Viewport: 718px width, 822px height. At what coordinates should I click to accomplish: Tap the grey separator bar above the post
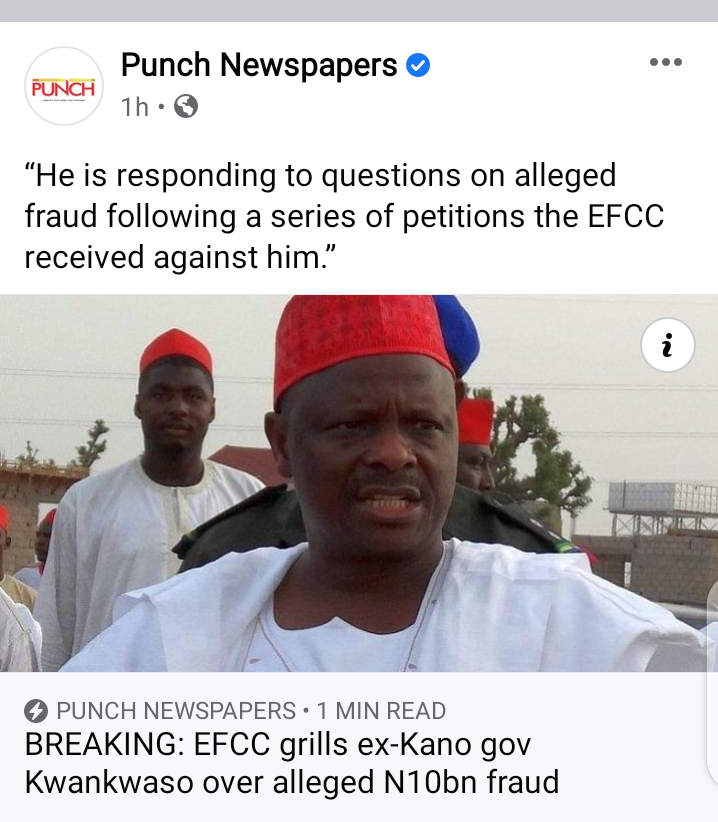click(x=359, y=10)
